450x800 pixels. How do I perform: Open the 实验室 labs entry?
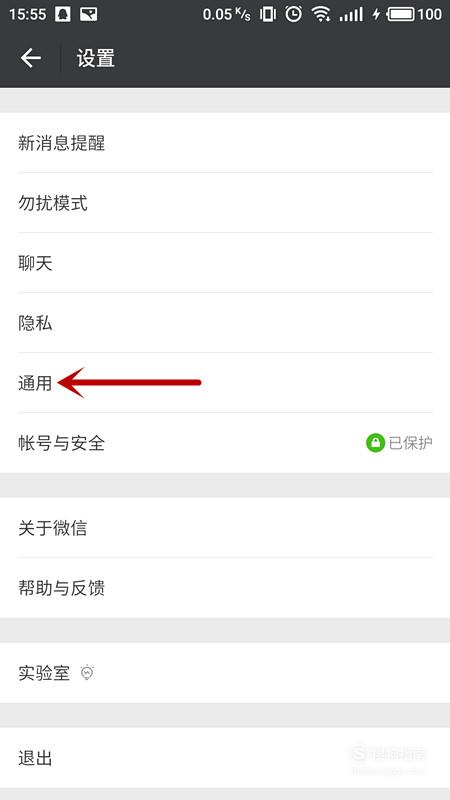[x=225, y=673]
